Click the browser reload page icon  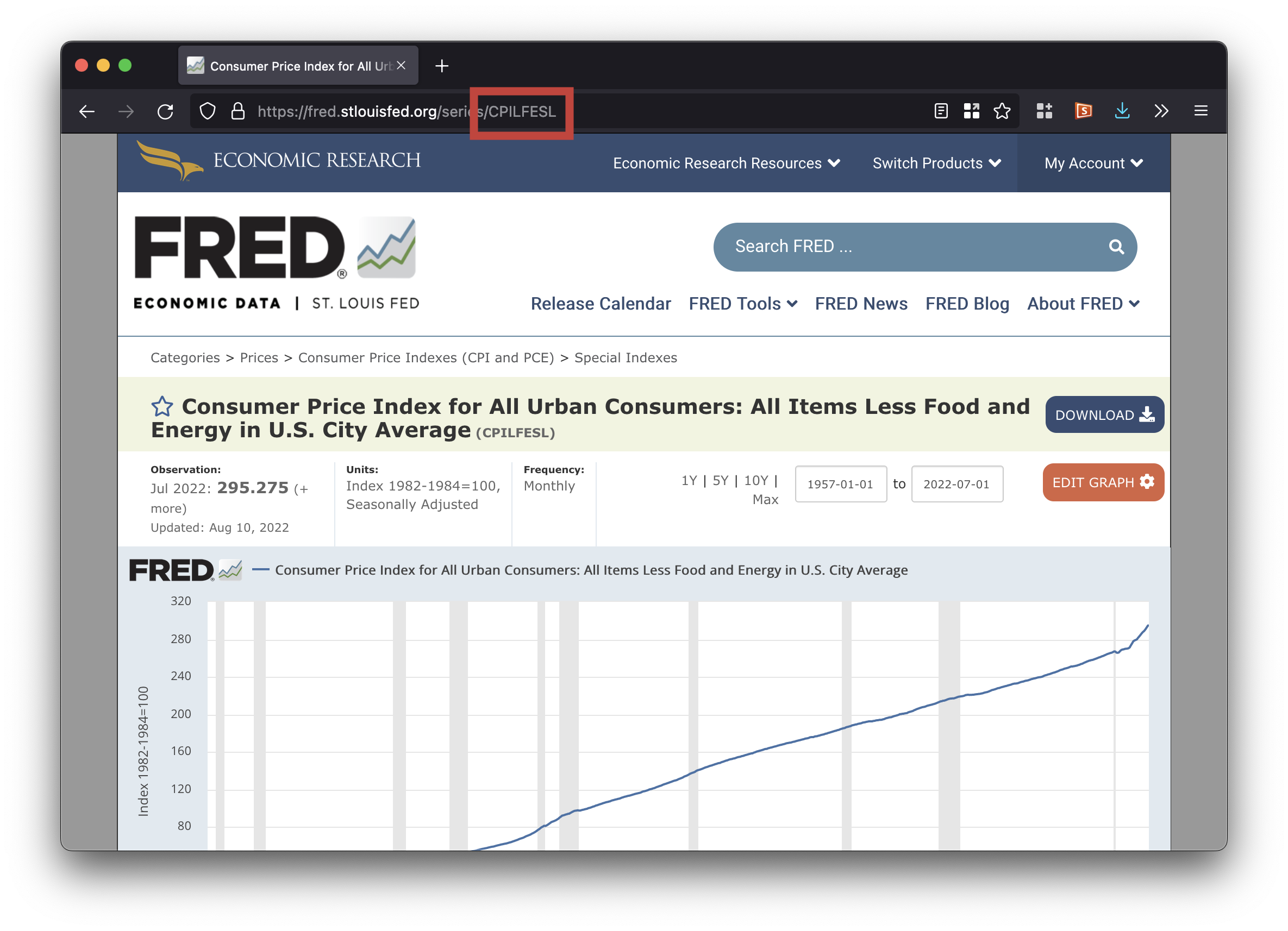click(165, 111)
